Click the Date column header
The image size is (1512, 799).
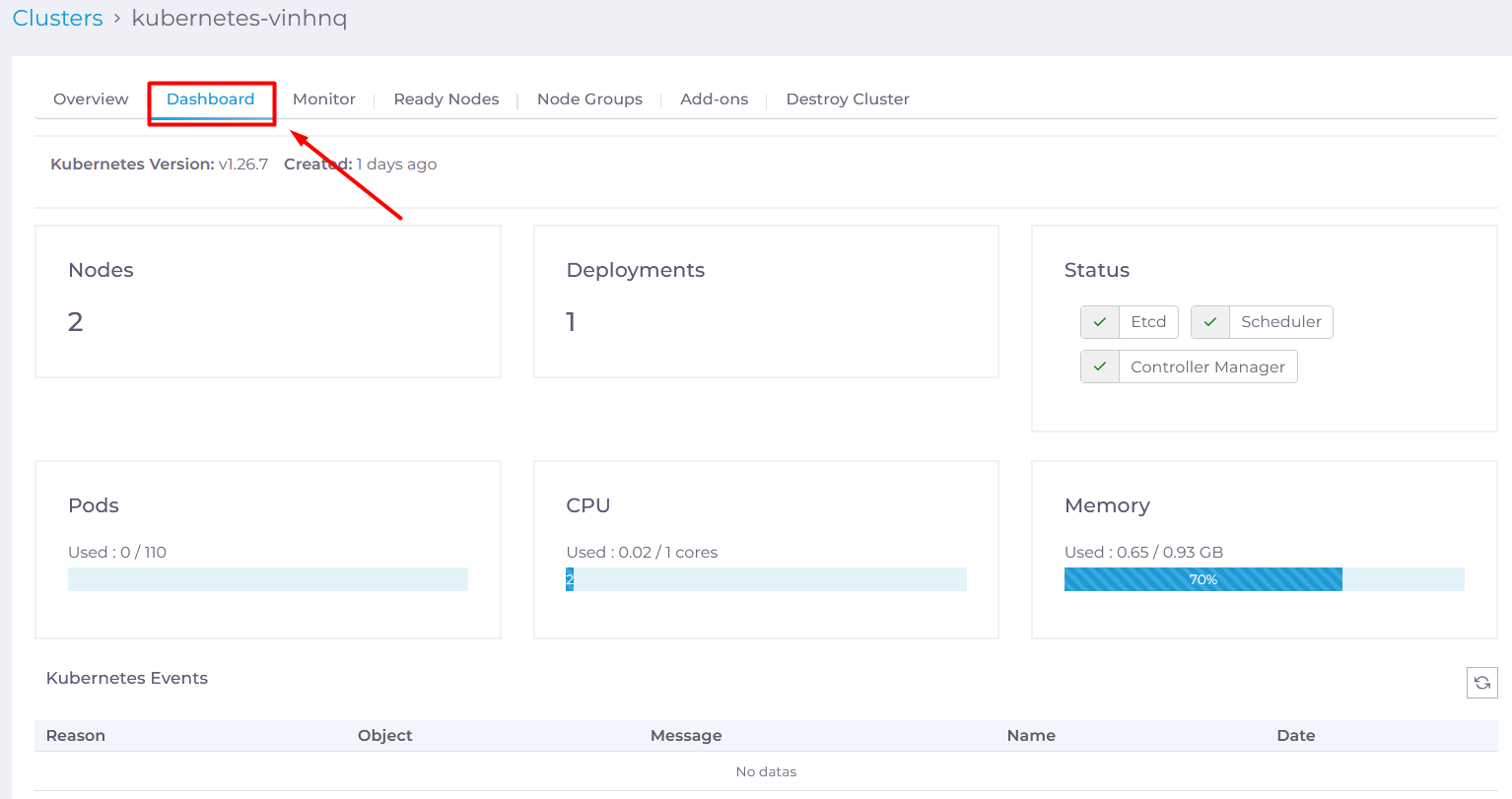click(1296, 735)
